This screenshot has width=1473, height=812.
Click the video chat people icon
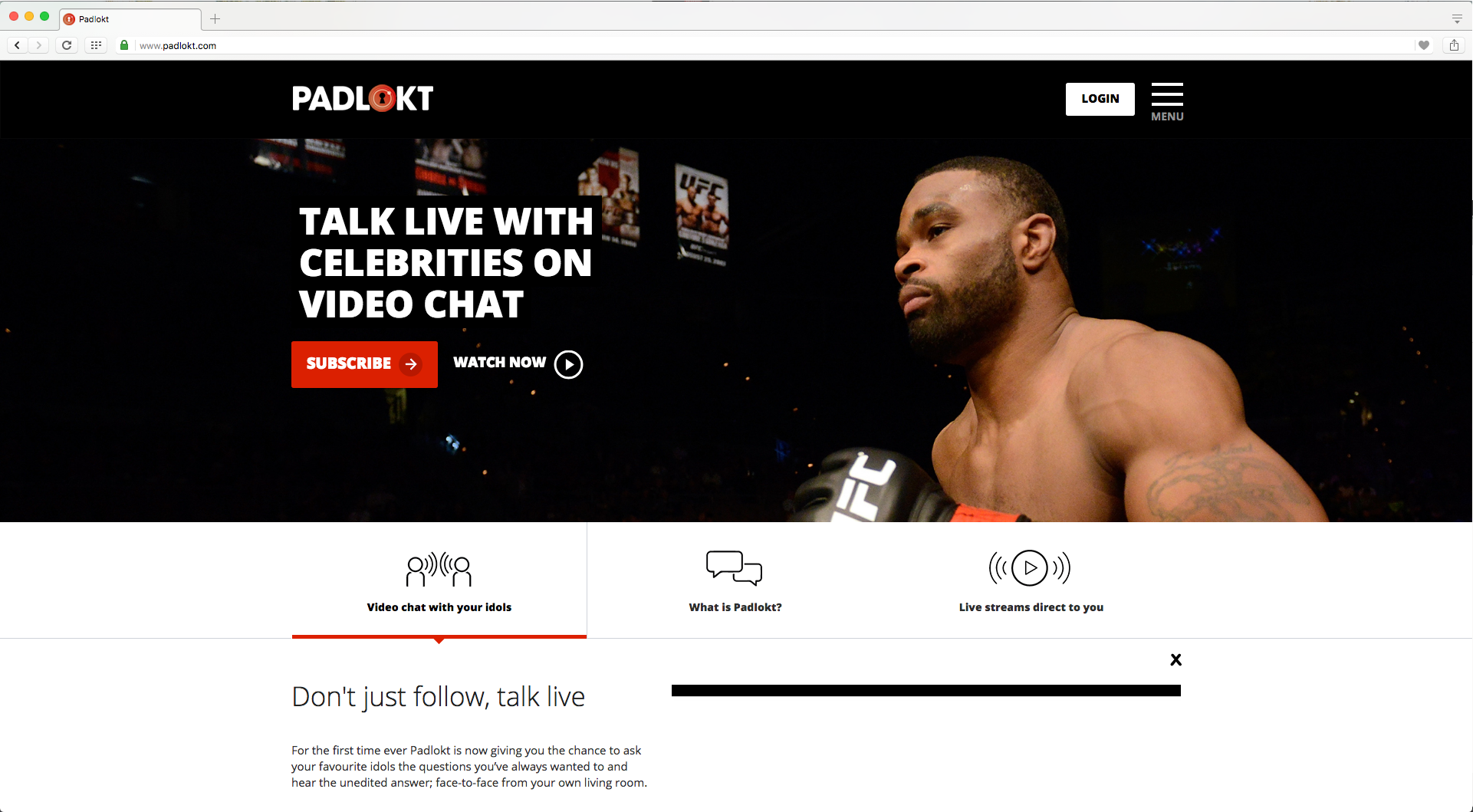pyautogui.click(x=439, y=569)
